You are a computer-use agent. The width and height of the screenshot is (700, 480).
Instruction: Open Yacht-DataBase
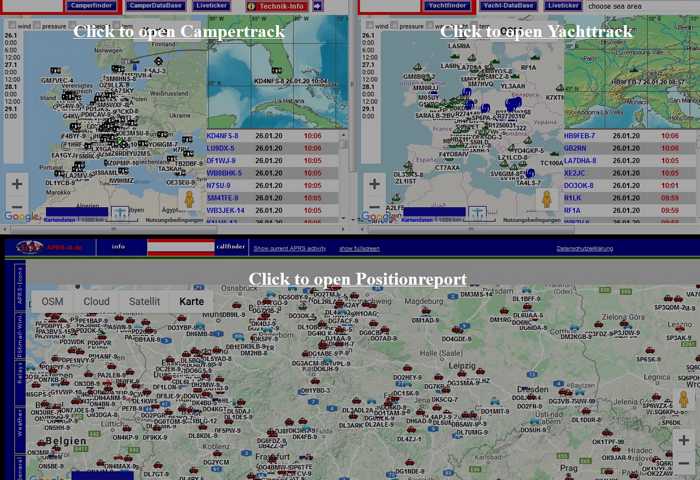pos(508,6)
